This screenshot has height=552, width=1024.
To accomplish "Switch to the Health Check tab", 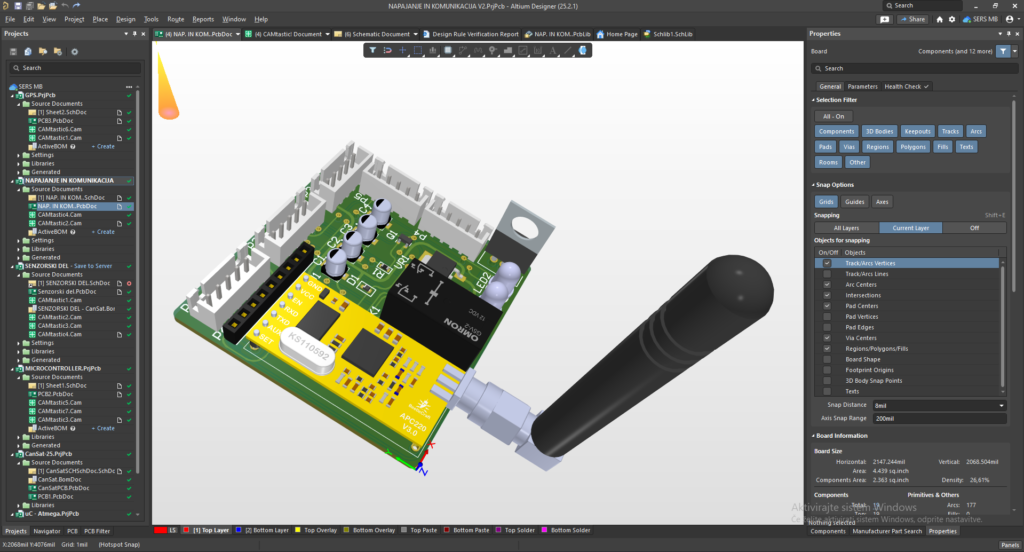I will pos(906,86).
